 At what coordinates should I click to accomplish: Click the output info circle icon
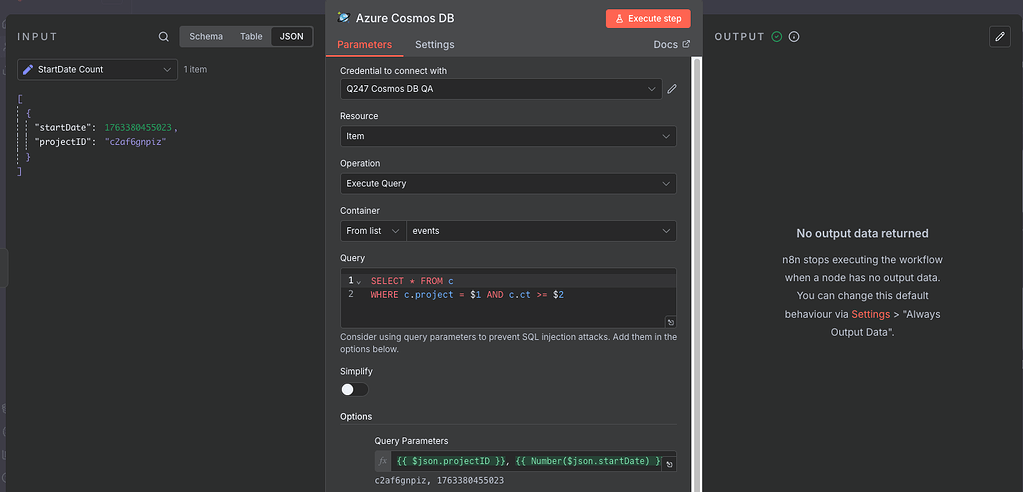794,37
